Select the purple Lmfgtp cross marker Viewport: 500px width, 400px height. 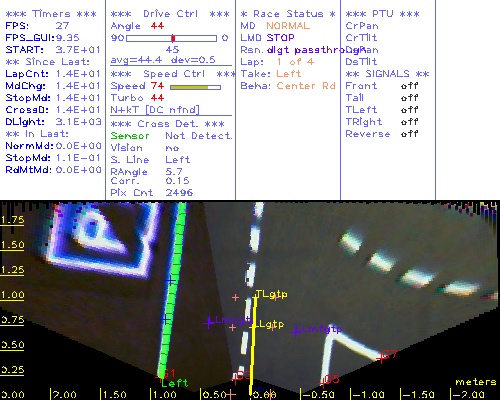click(x=295, y=332)
